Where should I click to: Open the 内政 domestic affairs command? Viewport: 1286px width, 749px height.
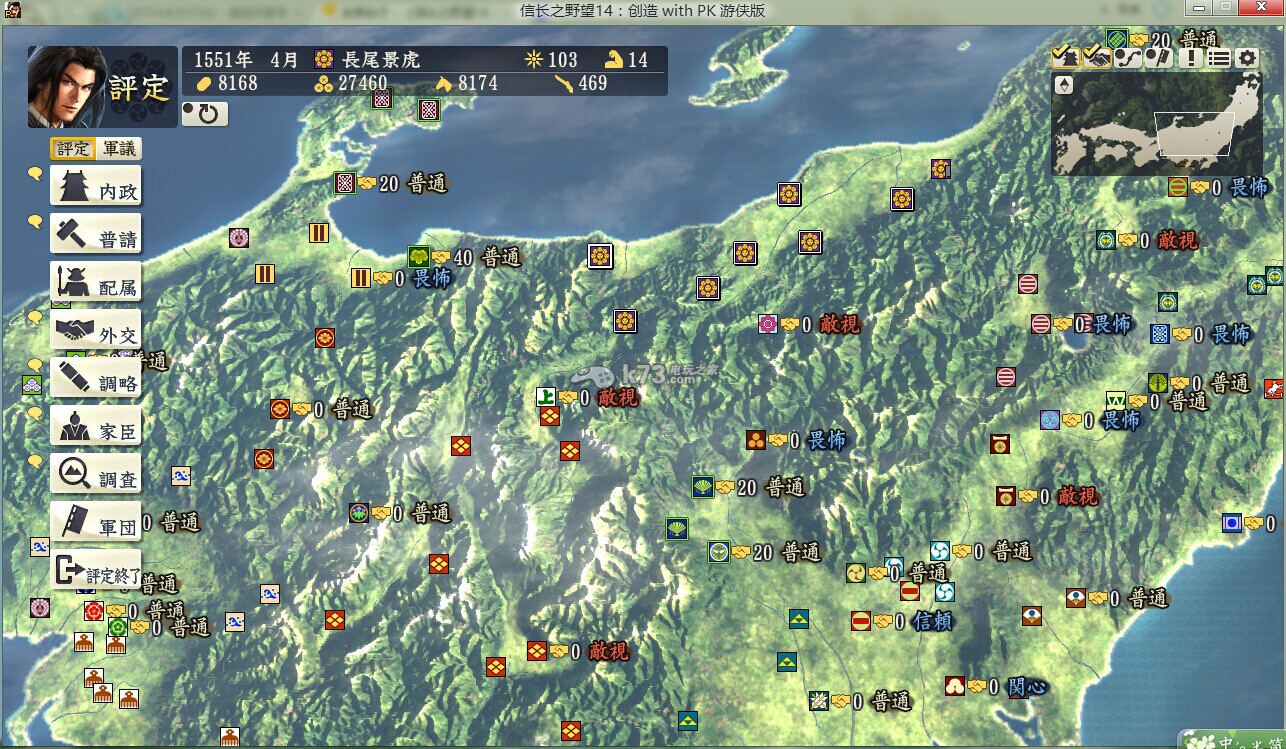(x=96, y=188)
